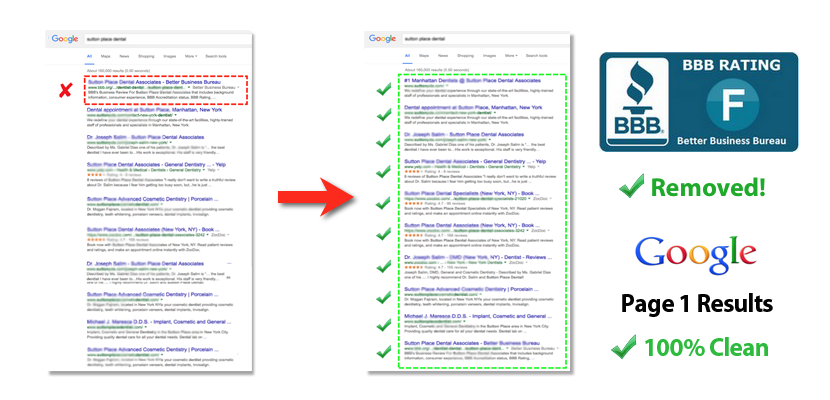
Task: Expand the More dropdown in the right results page
Action: click(x=510, y=56)
